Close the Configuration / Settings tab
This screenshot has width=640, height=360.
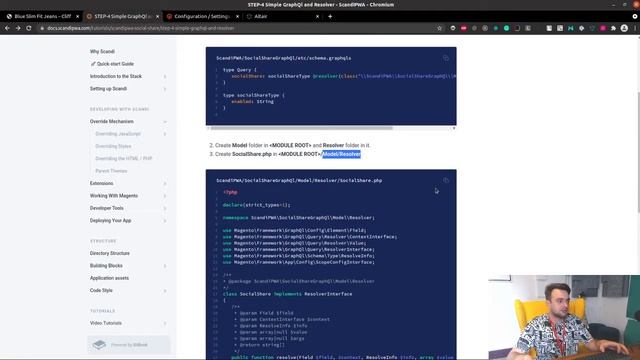coord(238,16)
